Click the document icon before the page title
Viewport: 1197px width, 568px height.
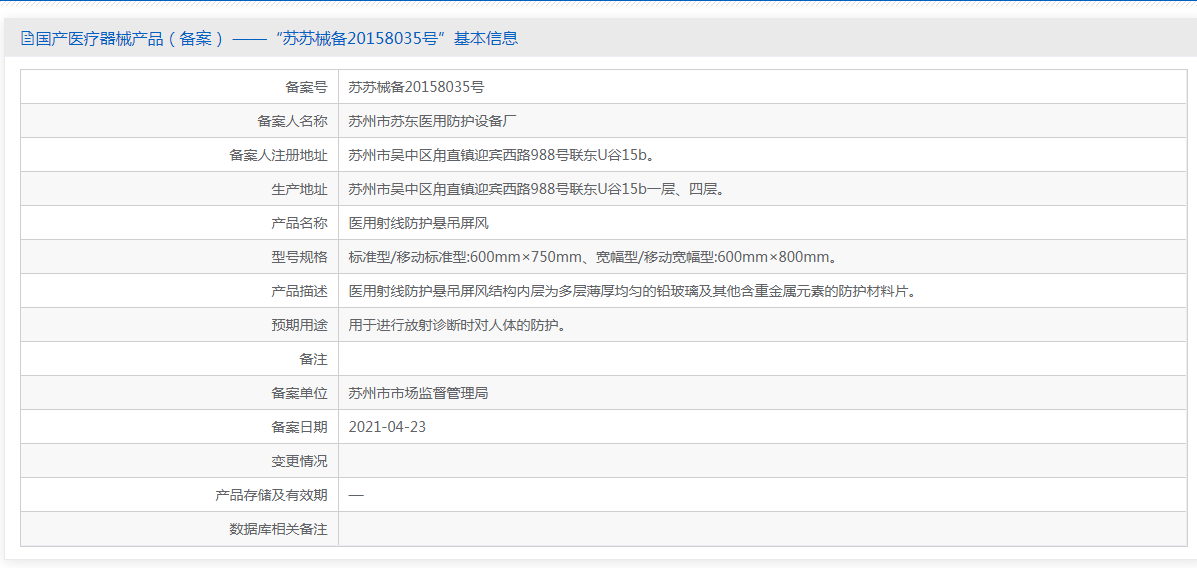[28, 39]
